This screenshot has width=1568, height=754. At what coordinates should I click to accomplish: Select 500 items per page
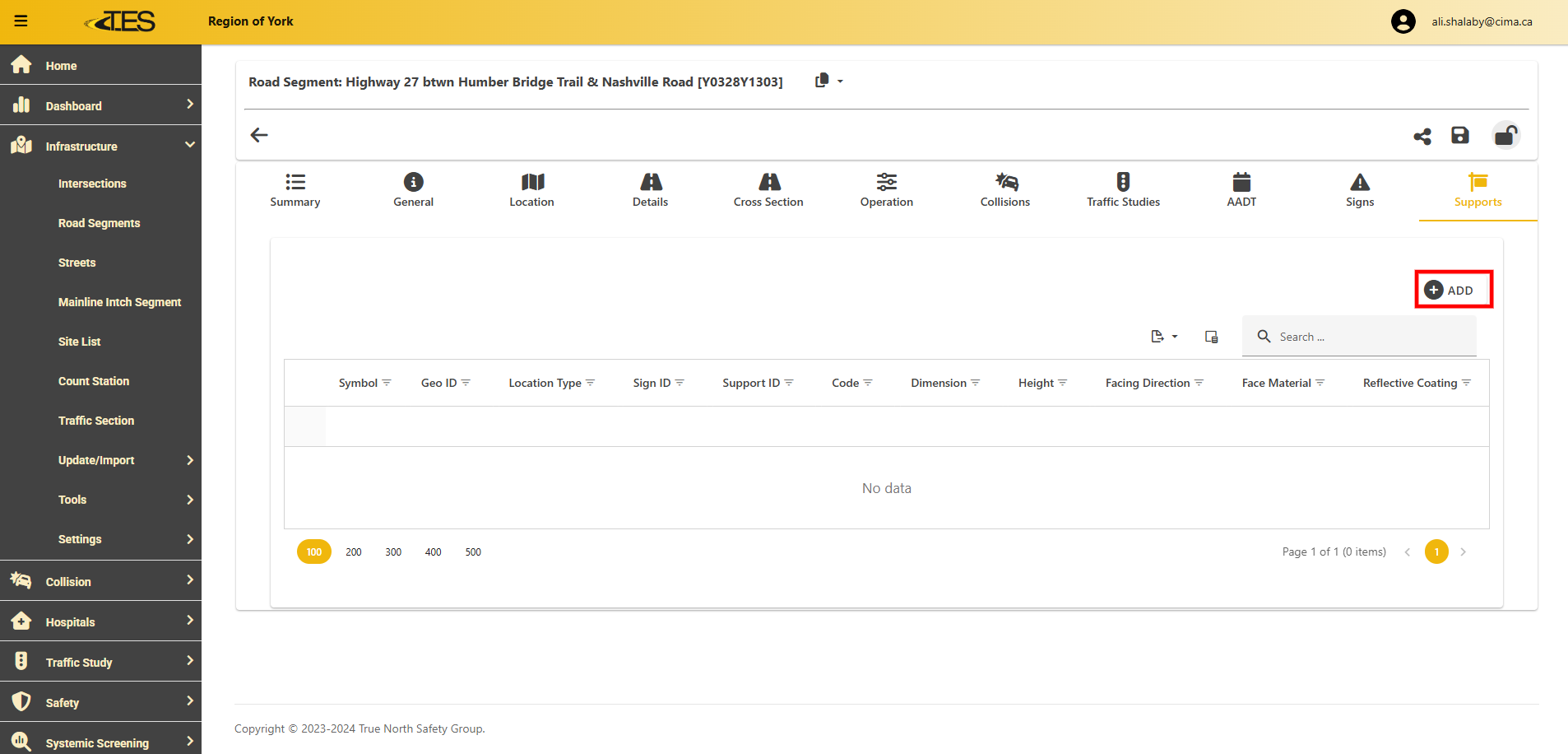coord(473,552)
